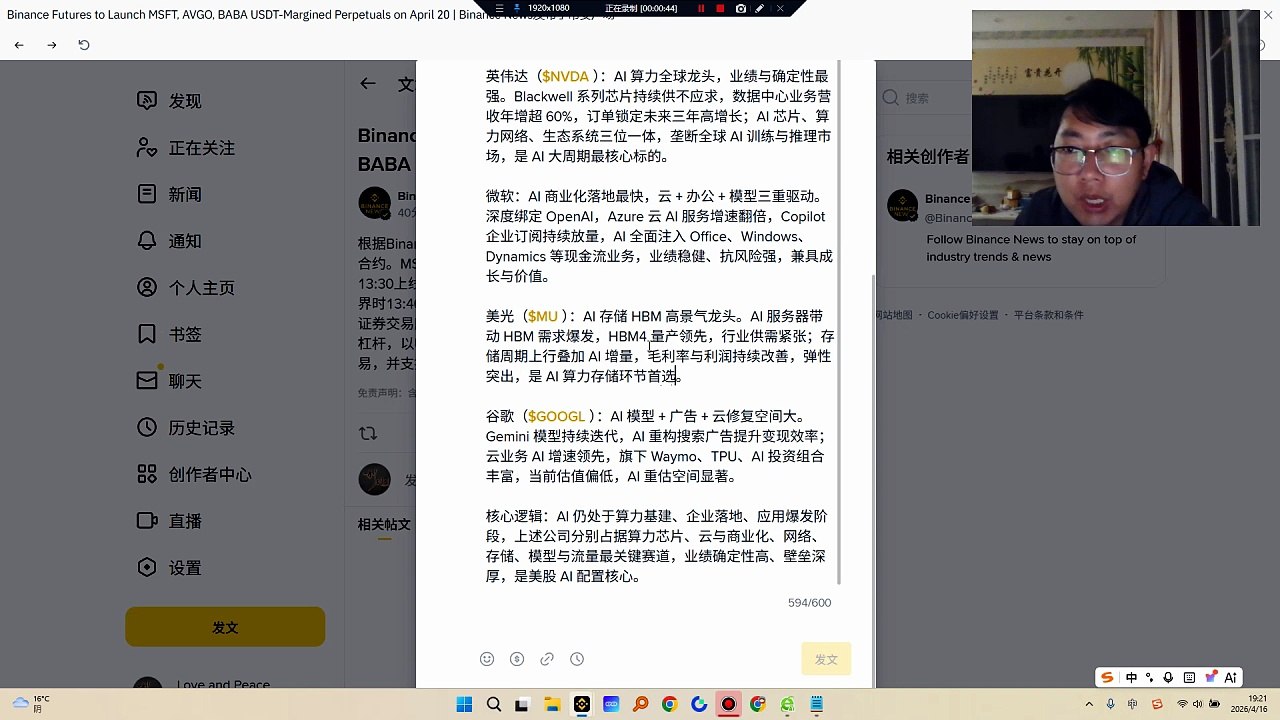Open 书签 bookmarks in sidebar

(169, 334)
